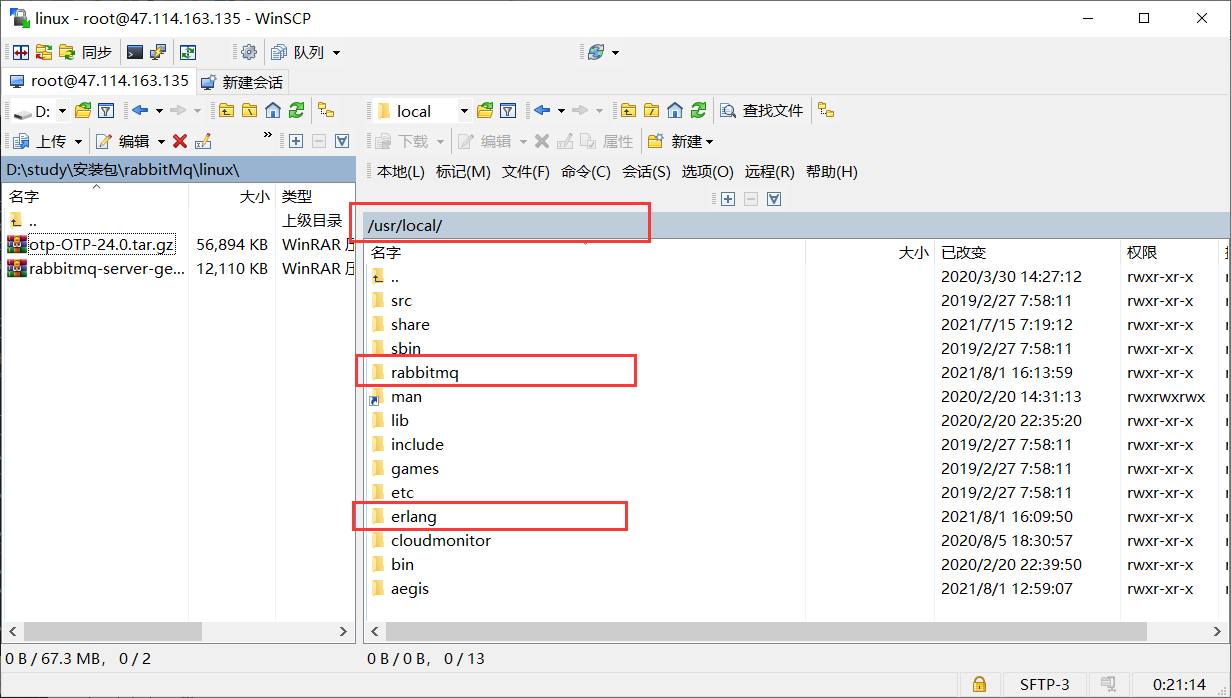Switch to root@47.114.163.135 session tab
The height and width of the screenshot is (698, 1231).
99,81
